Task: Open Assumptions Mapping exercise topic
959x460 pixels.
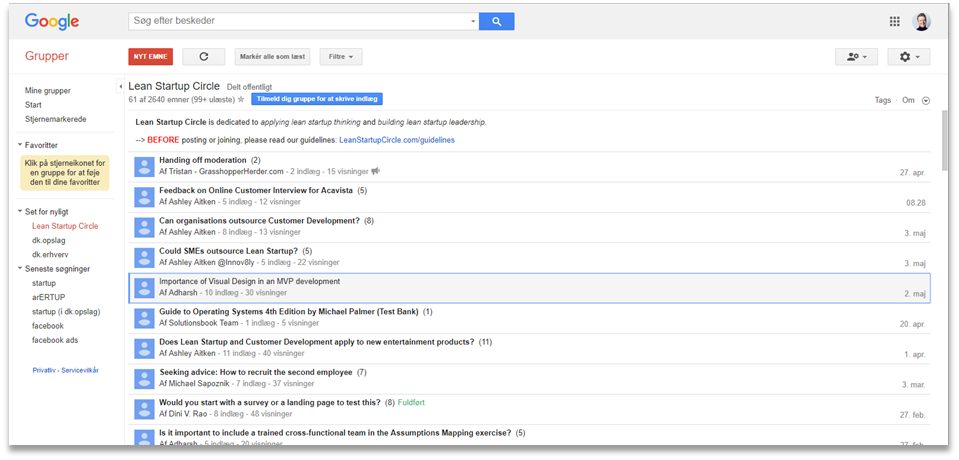Action: [x=335, y=432]
